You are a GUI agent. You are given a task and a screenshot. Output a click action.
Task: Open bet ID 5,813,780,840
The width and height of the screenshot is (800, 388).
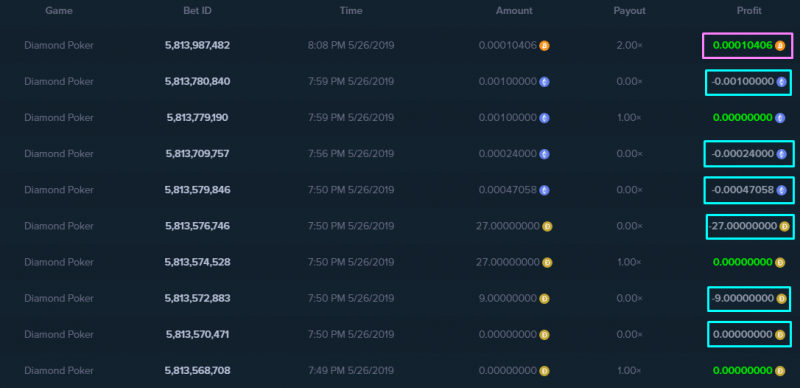[197, 82]
